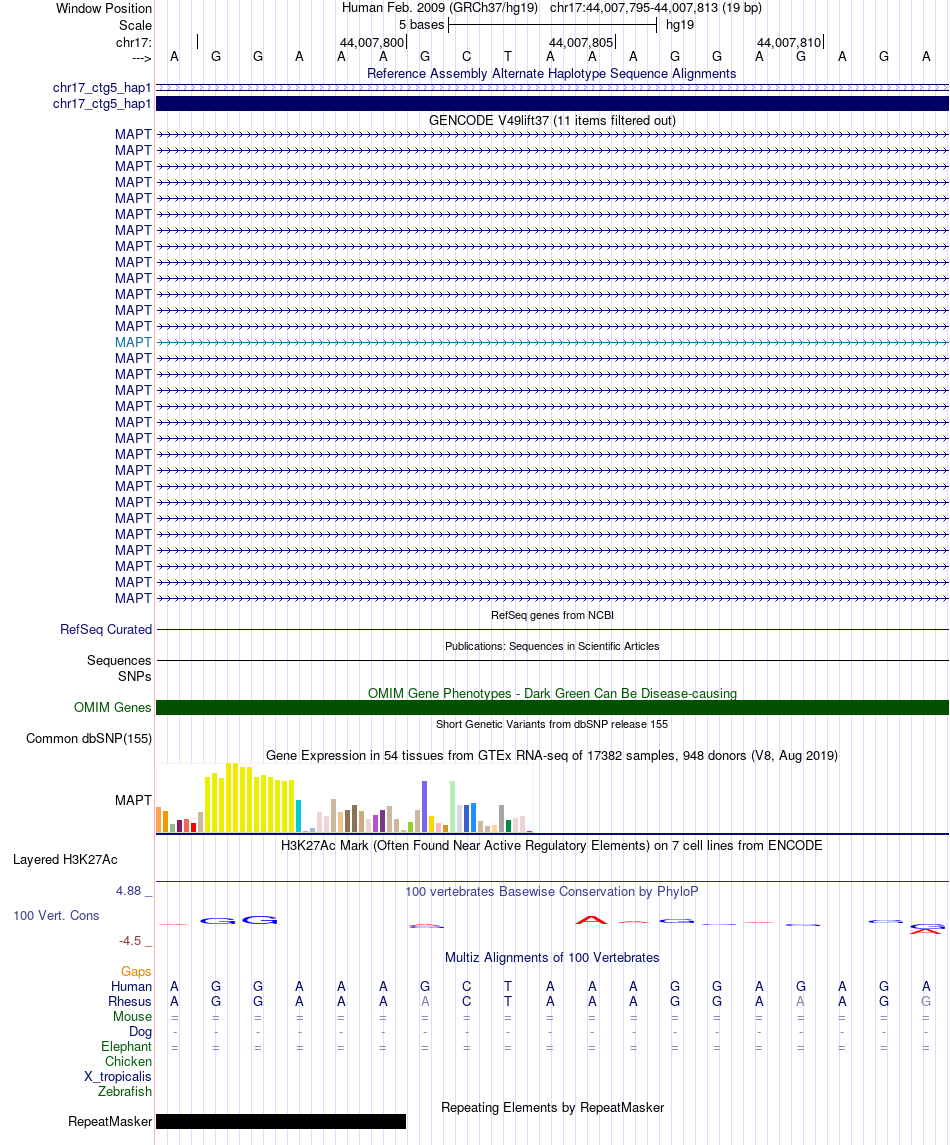Click the tall light green bar in GTEx chart
The image size is (950, 1145).
coord(453,807)
